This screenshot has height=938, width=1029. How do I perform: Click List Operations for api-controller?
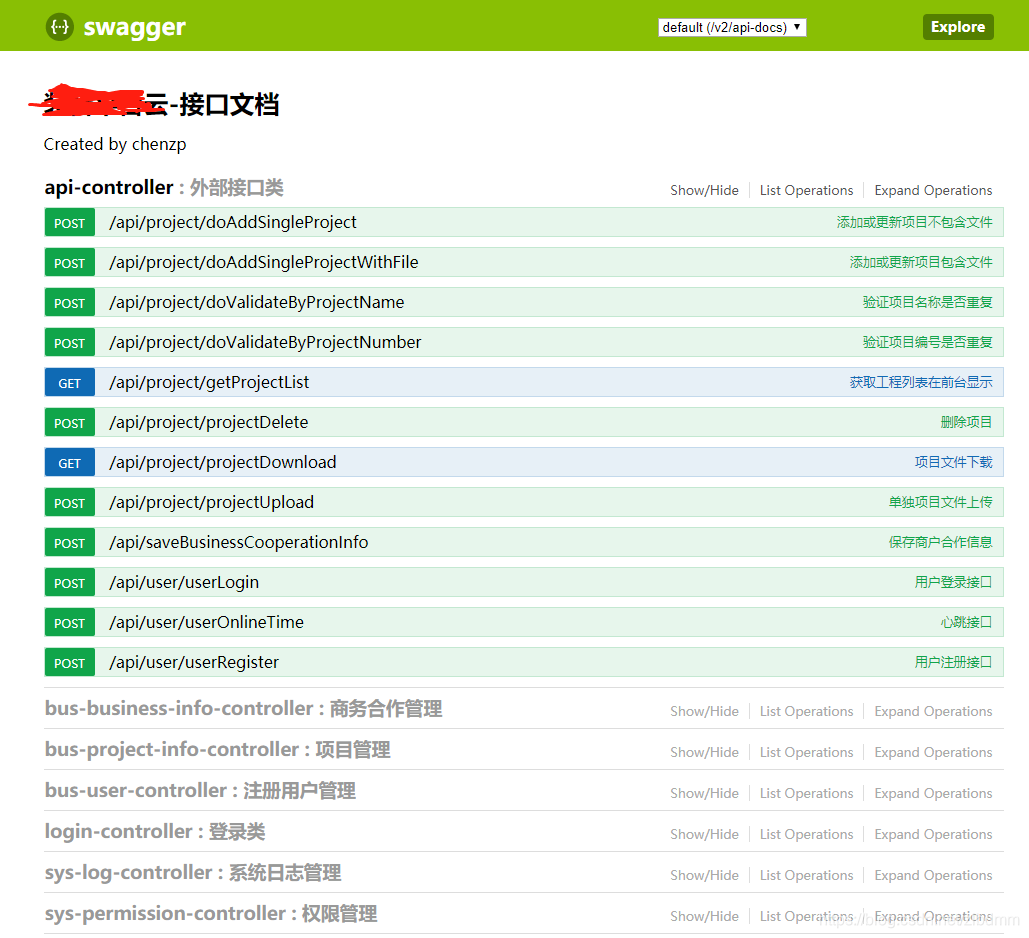point(806,190)
